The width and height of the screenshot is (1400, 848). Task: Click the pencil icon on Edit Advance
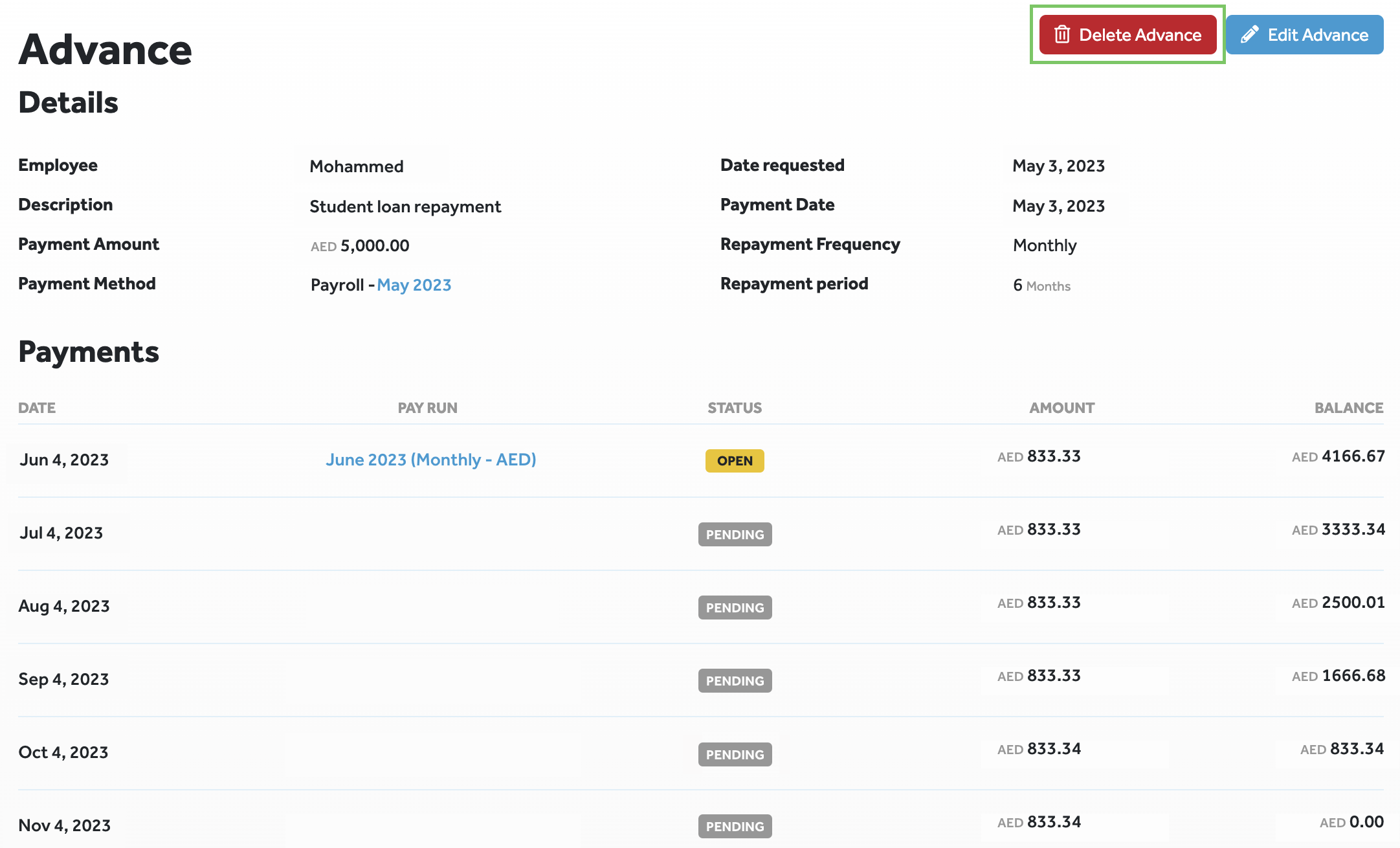pos(1250,34)
